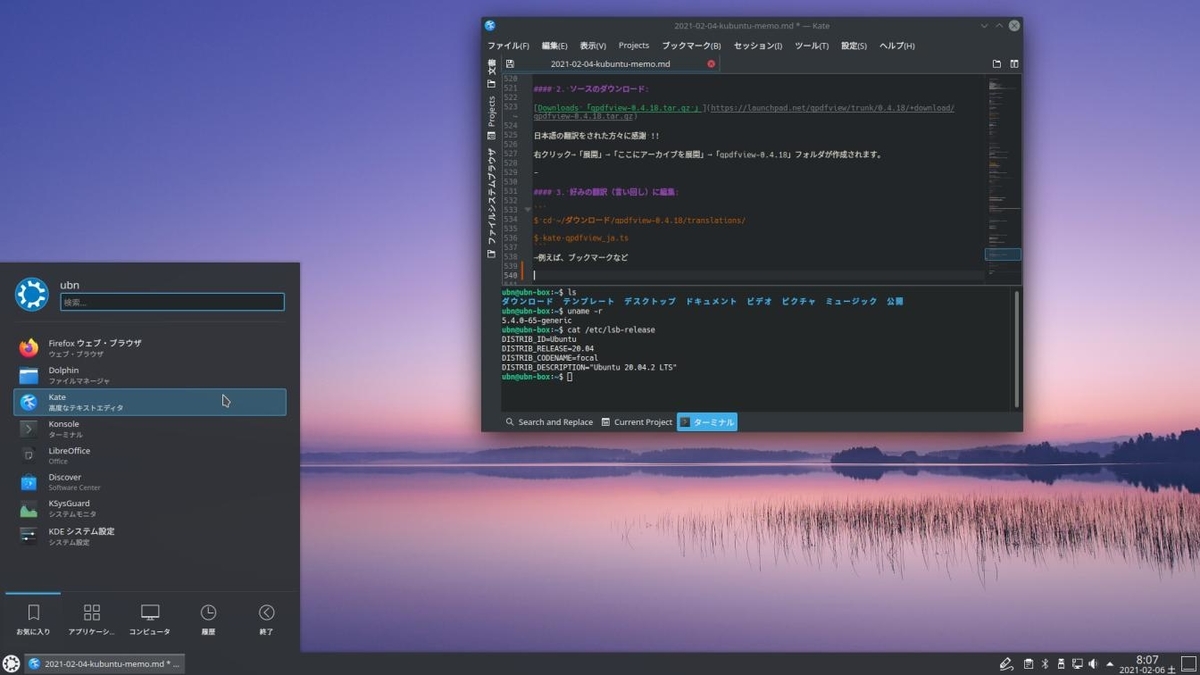Image resolution: width=1200 pixels, height=675 pixels.
Task: Open Firefox web browser from favorites
Action: pyautogui.click(x=150, y=348)
